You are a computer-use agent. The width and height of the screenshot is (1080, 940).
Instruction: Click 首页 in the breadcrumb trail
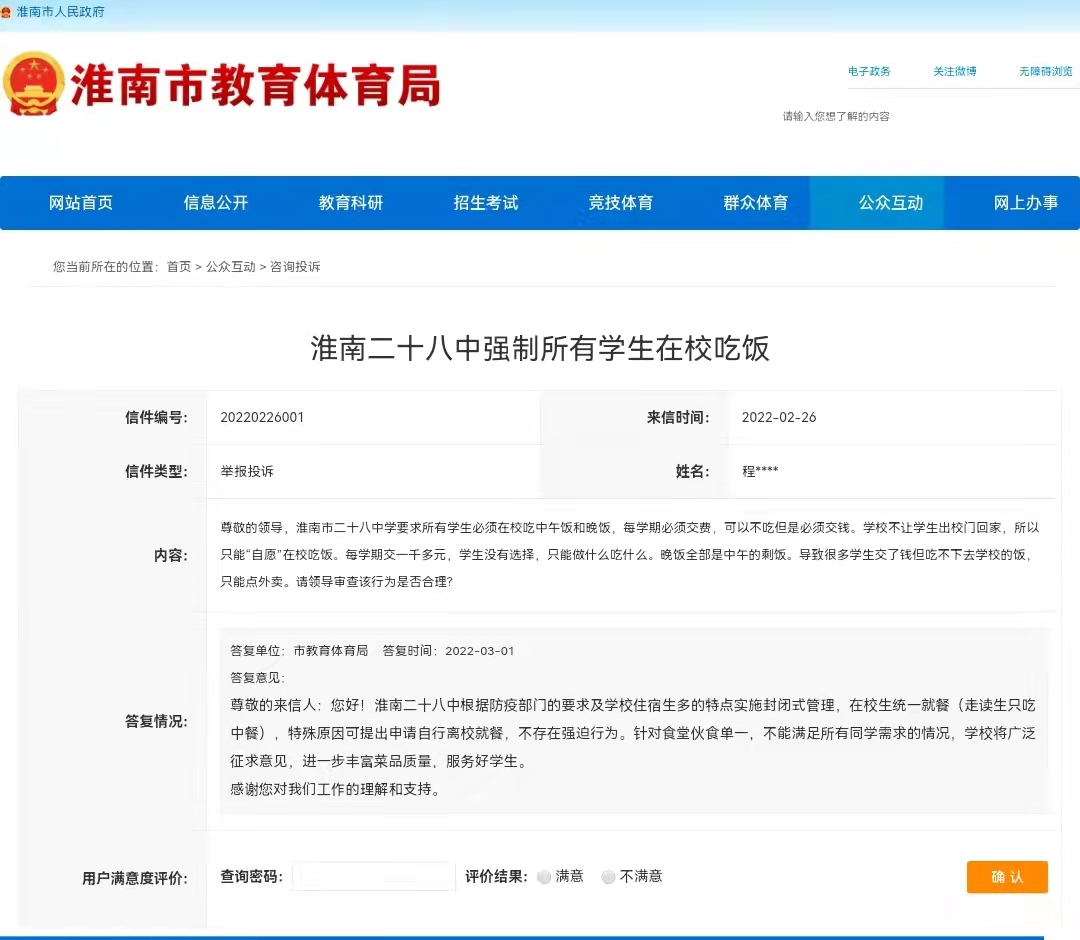tap(179, 267)
